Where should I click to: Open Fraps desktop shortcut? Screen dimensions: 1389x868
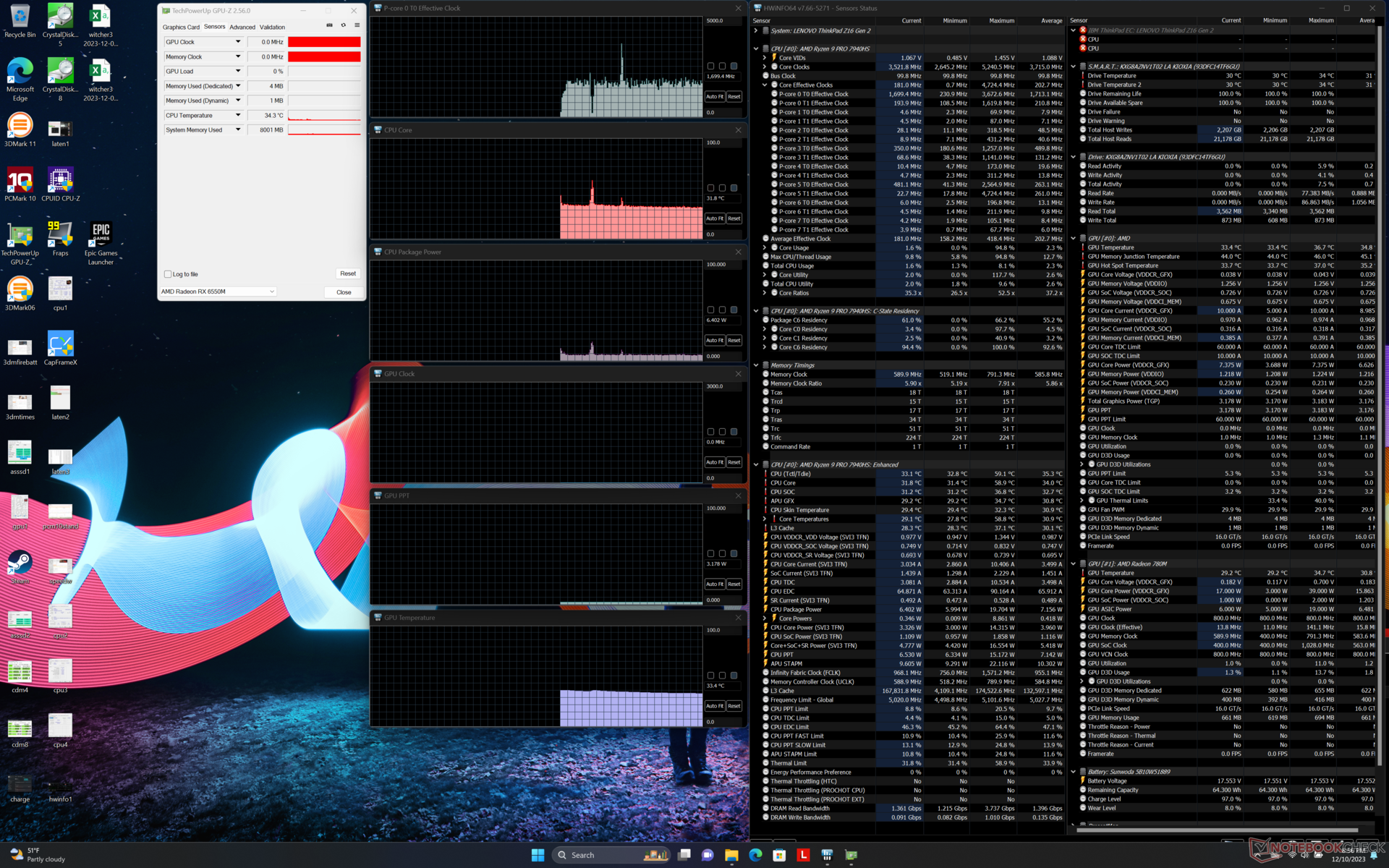point(60,239)
